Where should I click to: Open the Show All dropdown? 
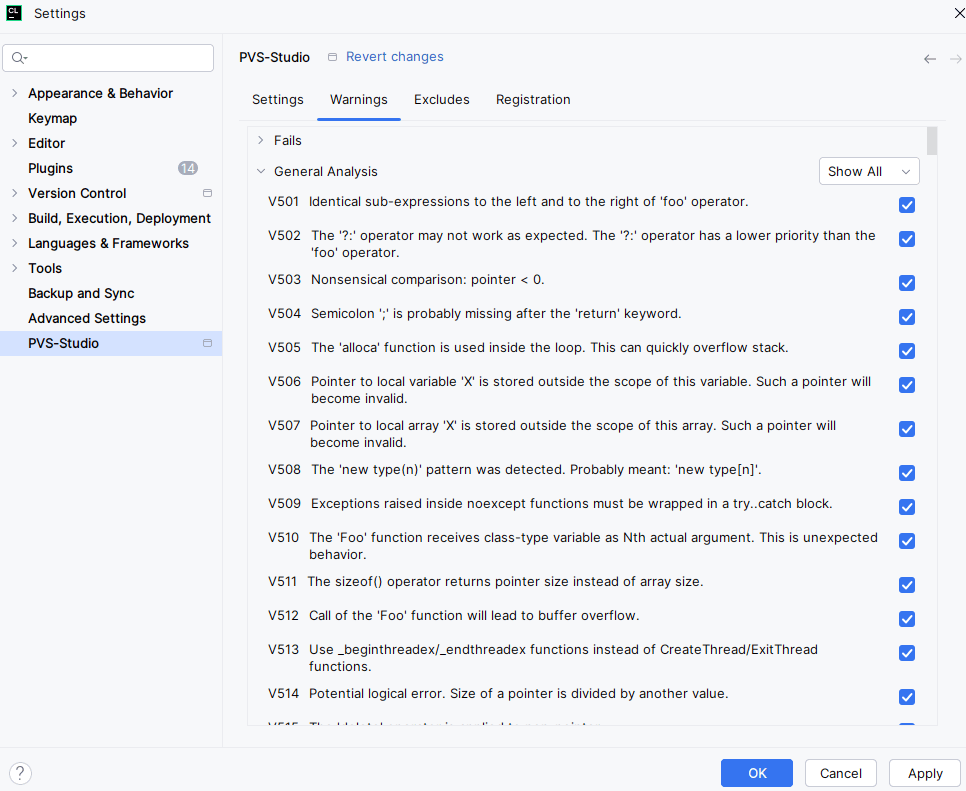point(868,171)
